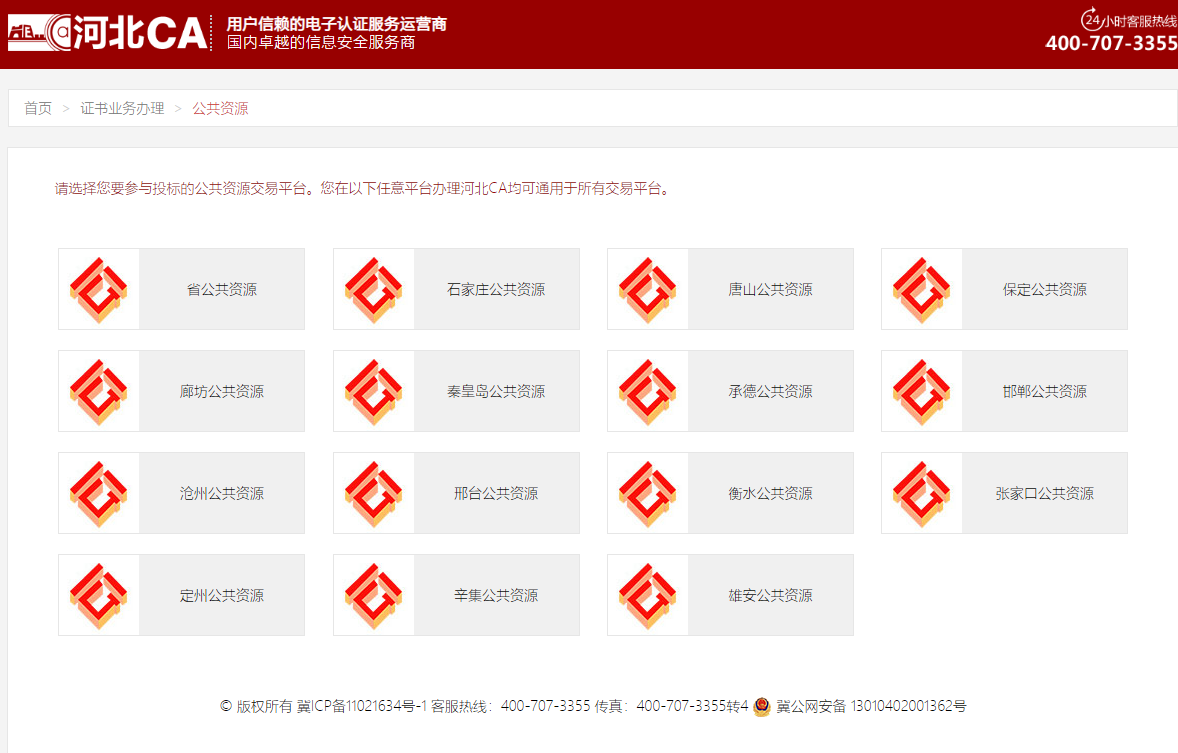Image resolution: width=1178 pixels, height=753 pixels.
Task: Click the icon beside 廊坊公共资源
Action: tap(99, 391)
